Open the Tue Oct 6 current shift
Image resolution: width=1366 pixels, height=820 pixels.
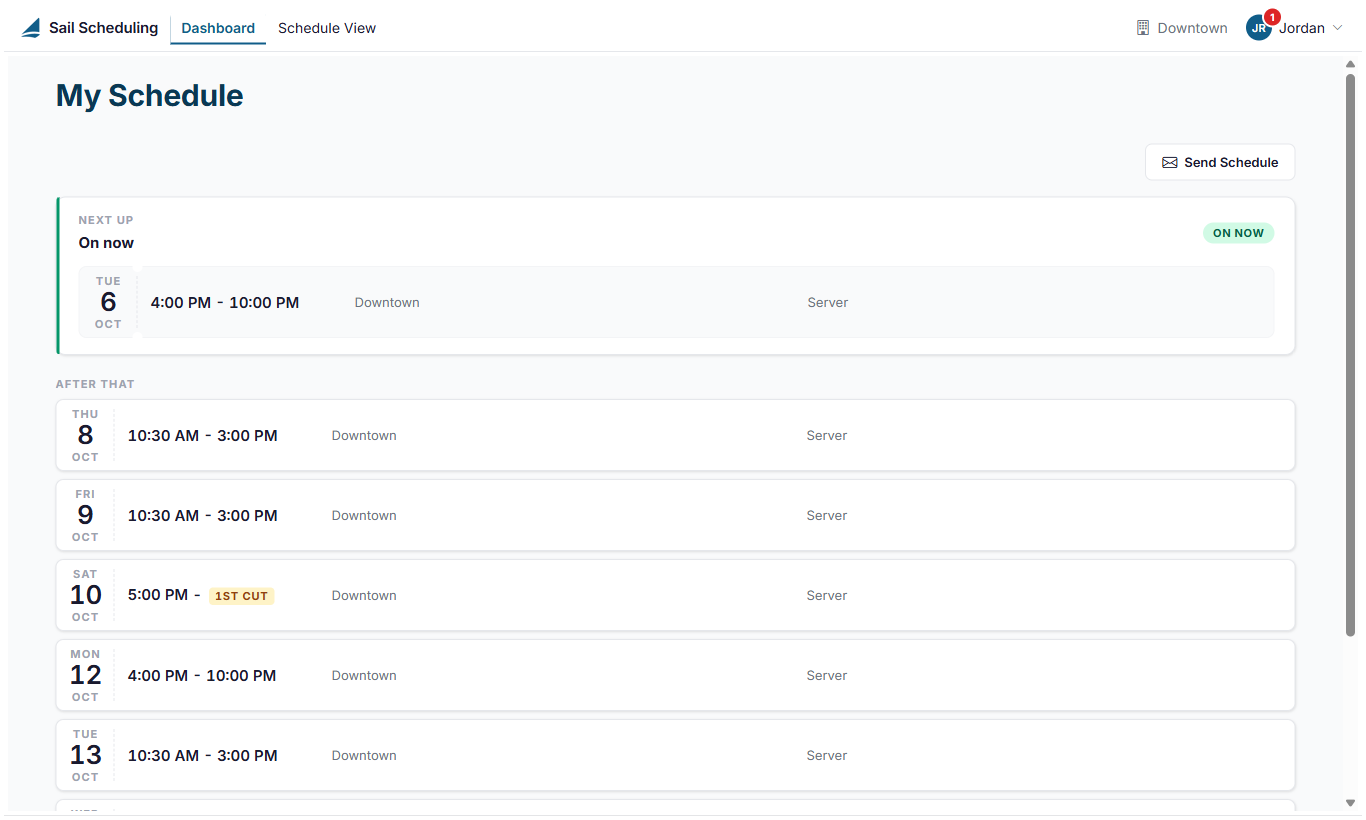pyautogui.click(x=676, y=302)
